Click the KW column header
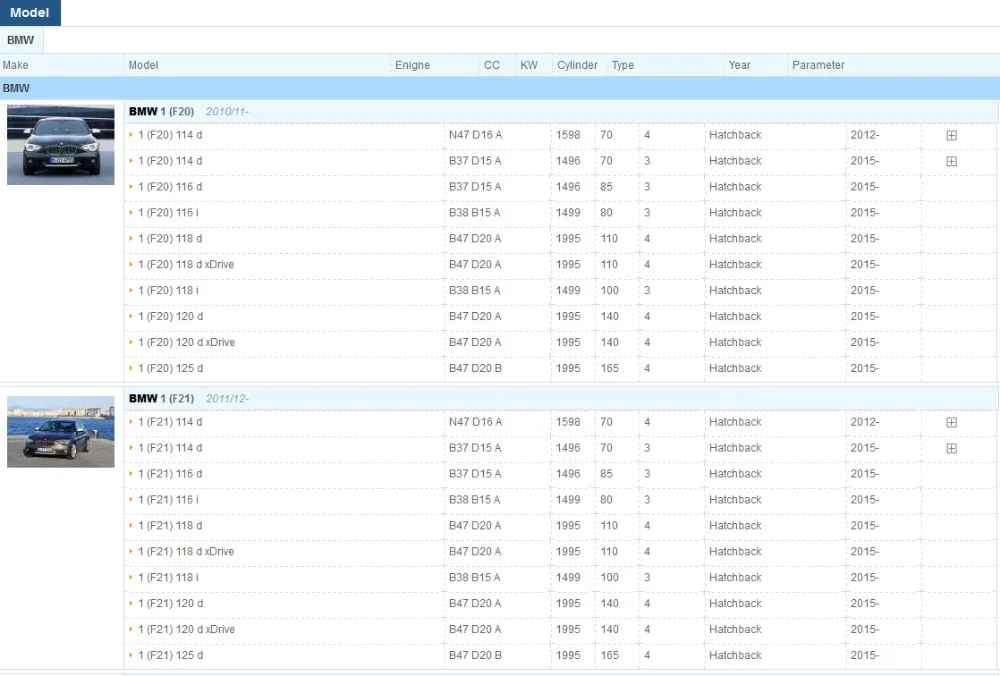This screenshot has width=1000, height=676. 529,65
